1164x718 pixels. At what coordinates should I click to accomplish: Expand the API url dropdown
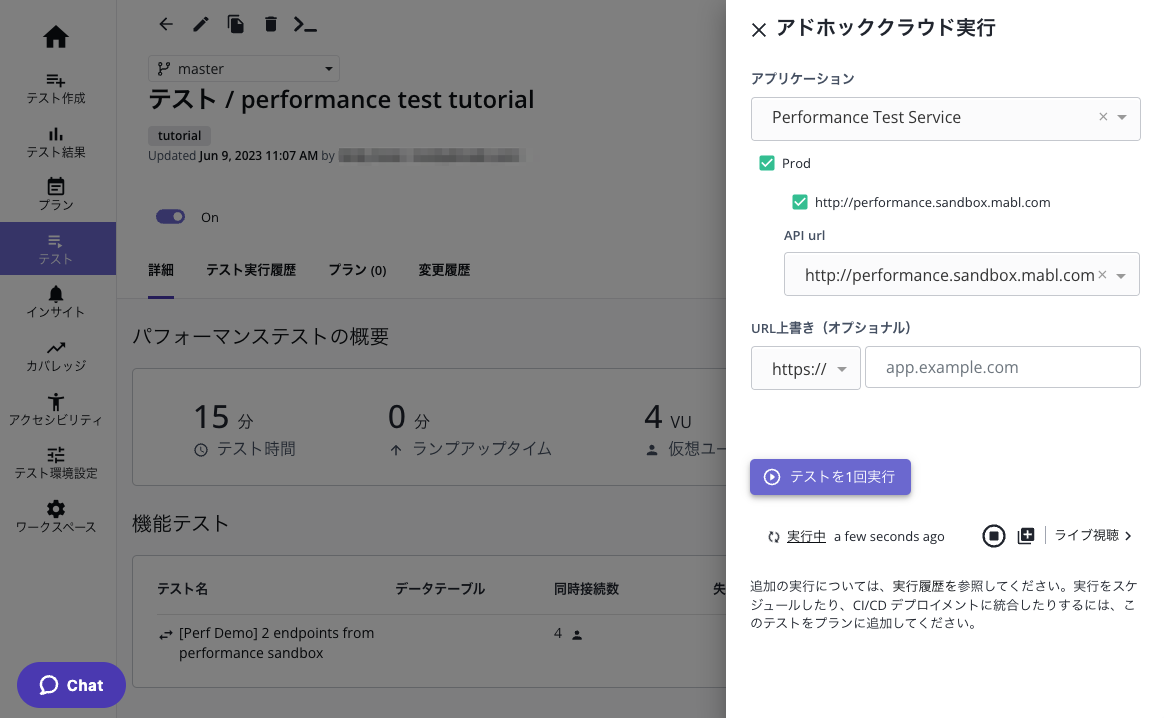1123,274
